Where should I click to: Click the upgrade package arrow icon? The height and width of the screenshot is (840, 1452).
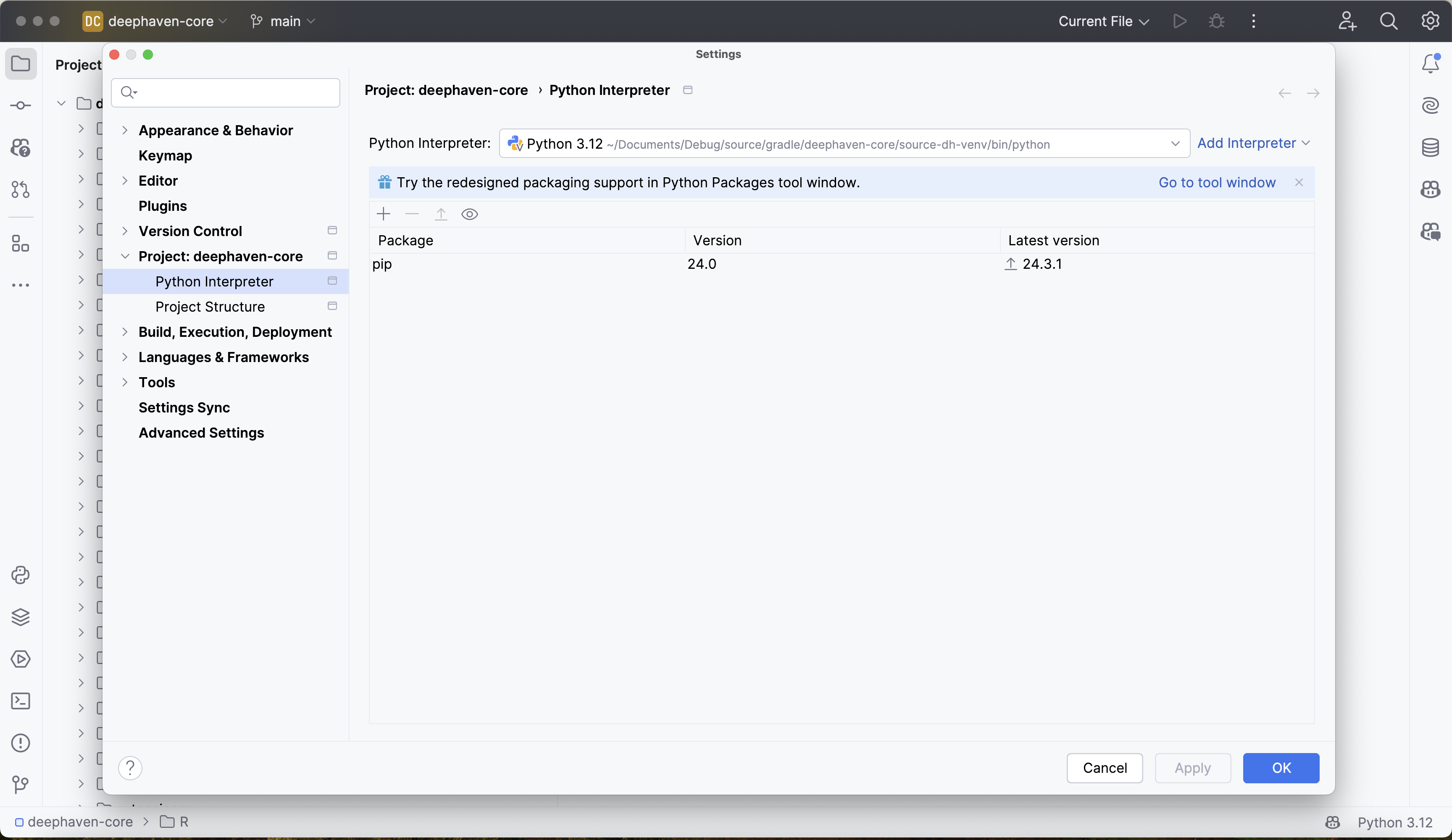(441, 214)
